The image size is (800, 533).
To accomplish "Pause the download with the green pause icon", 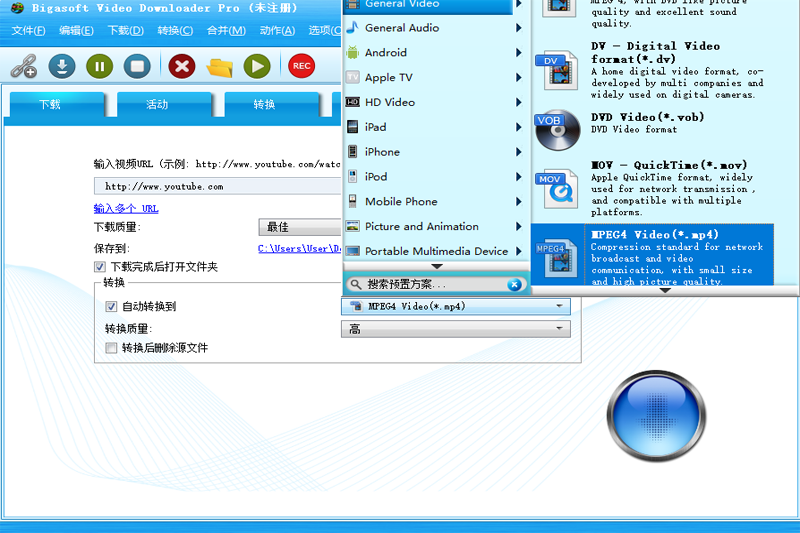I will click(99, 66).
